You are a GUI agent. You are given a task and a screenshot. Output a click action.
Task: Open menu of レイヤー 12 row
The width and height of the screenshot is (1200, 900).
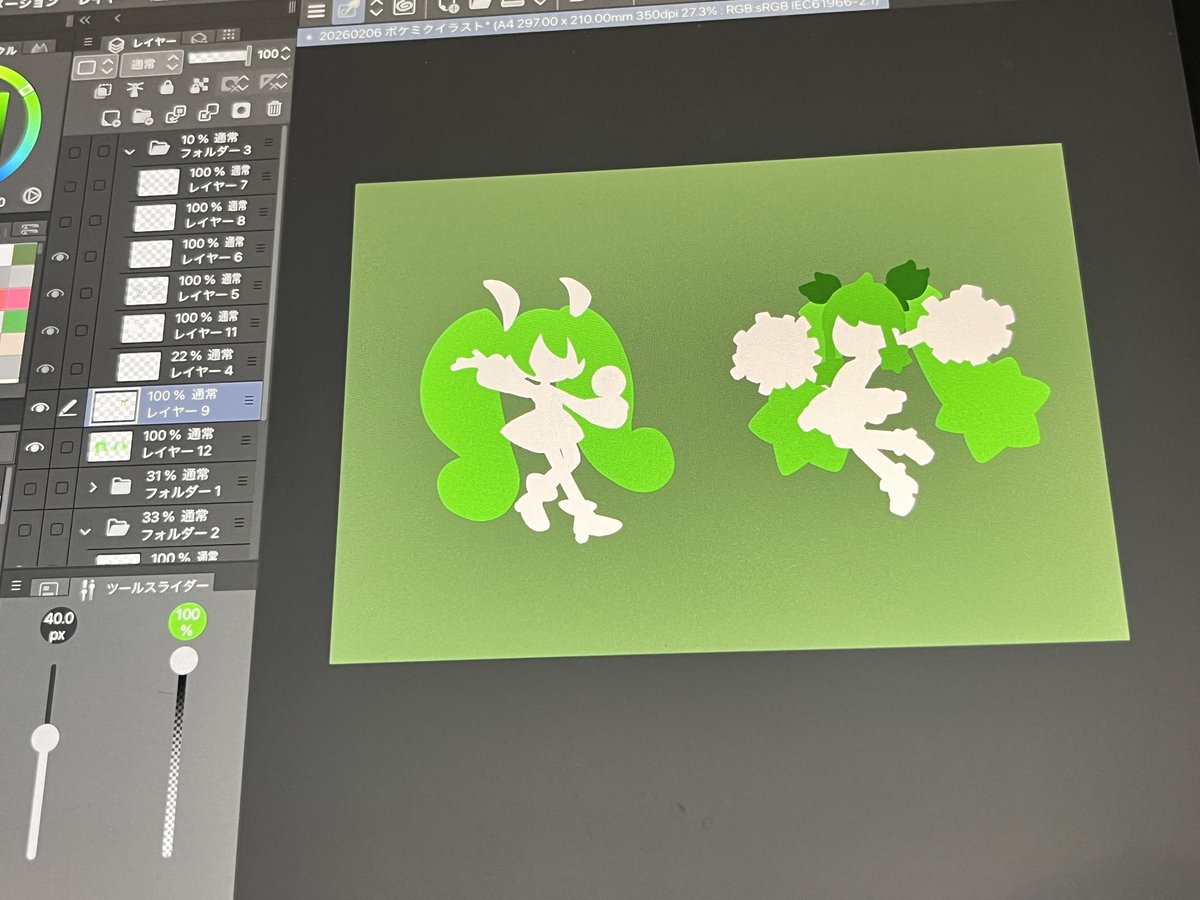click(x=247, y=442)
